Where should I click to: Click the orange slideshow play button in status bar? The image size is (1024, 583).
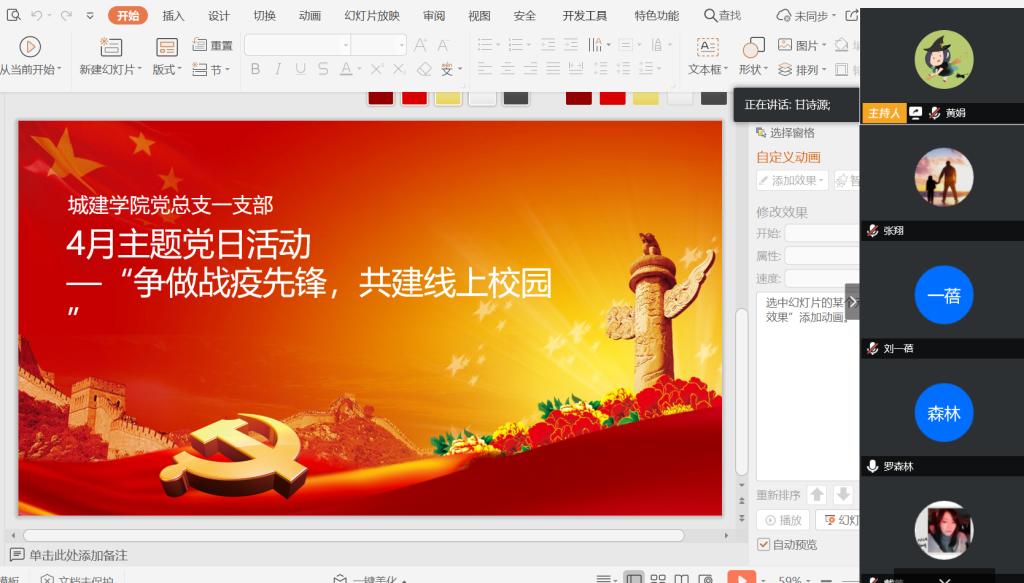[741, 578]
